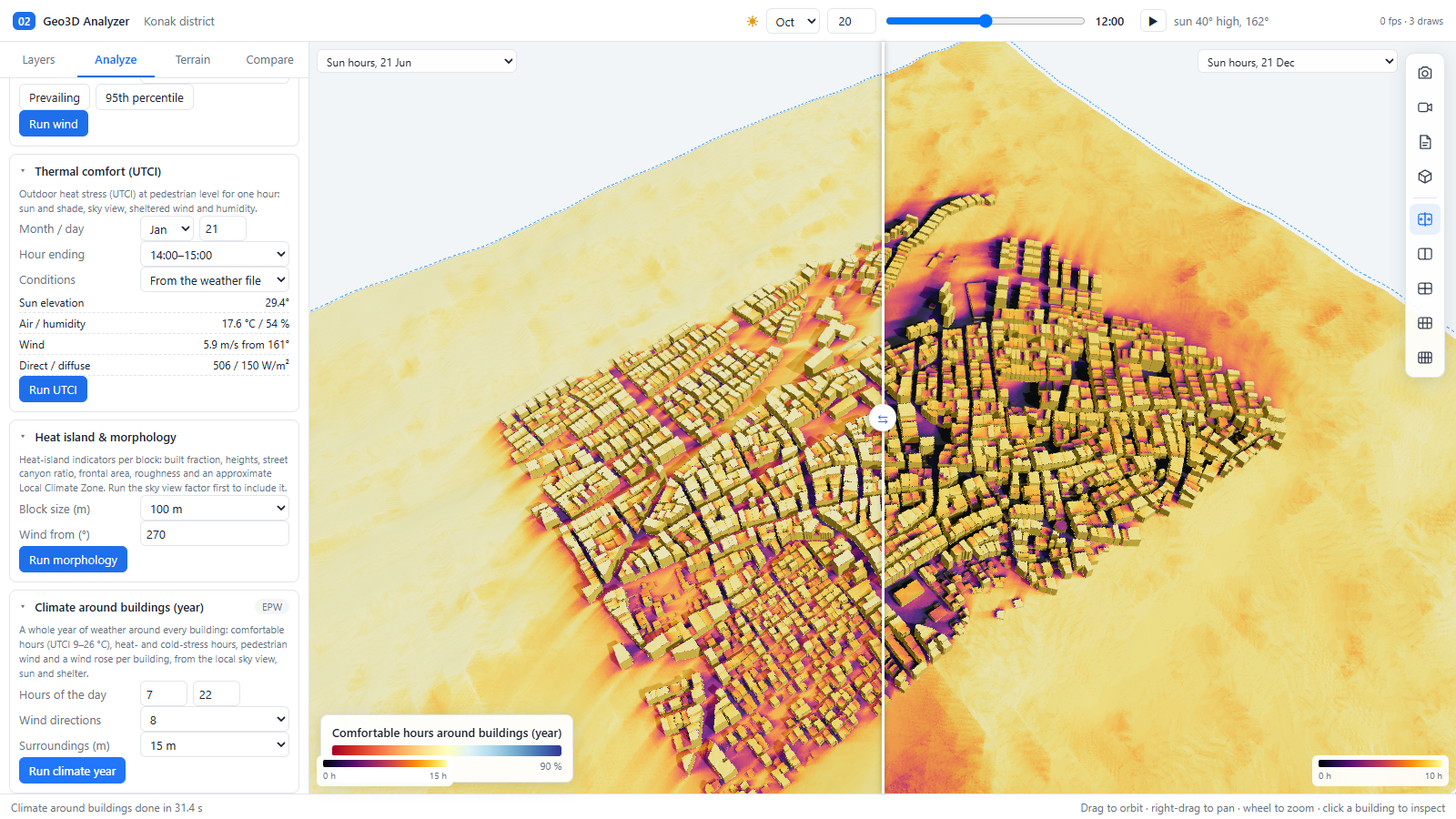This screenshot has width=1456, height=819.
Task: Collapse the Climate around buildings section
Action: coord(23,607)
